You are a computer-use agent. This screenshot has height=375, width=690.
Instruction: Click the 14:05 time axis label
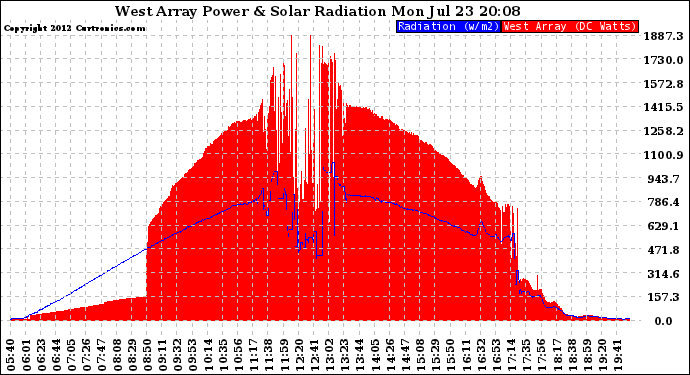pos(374,354)
